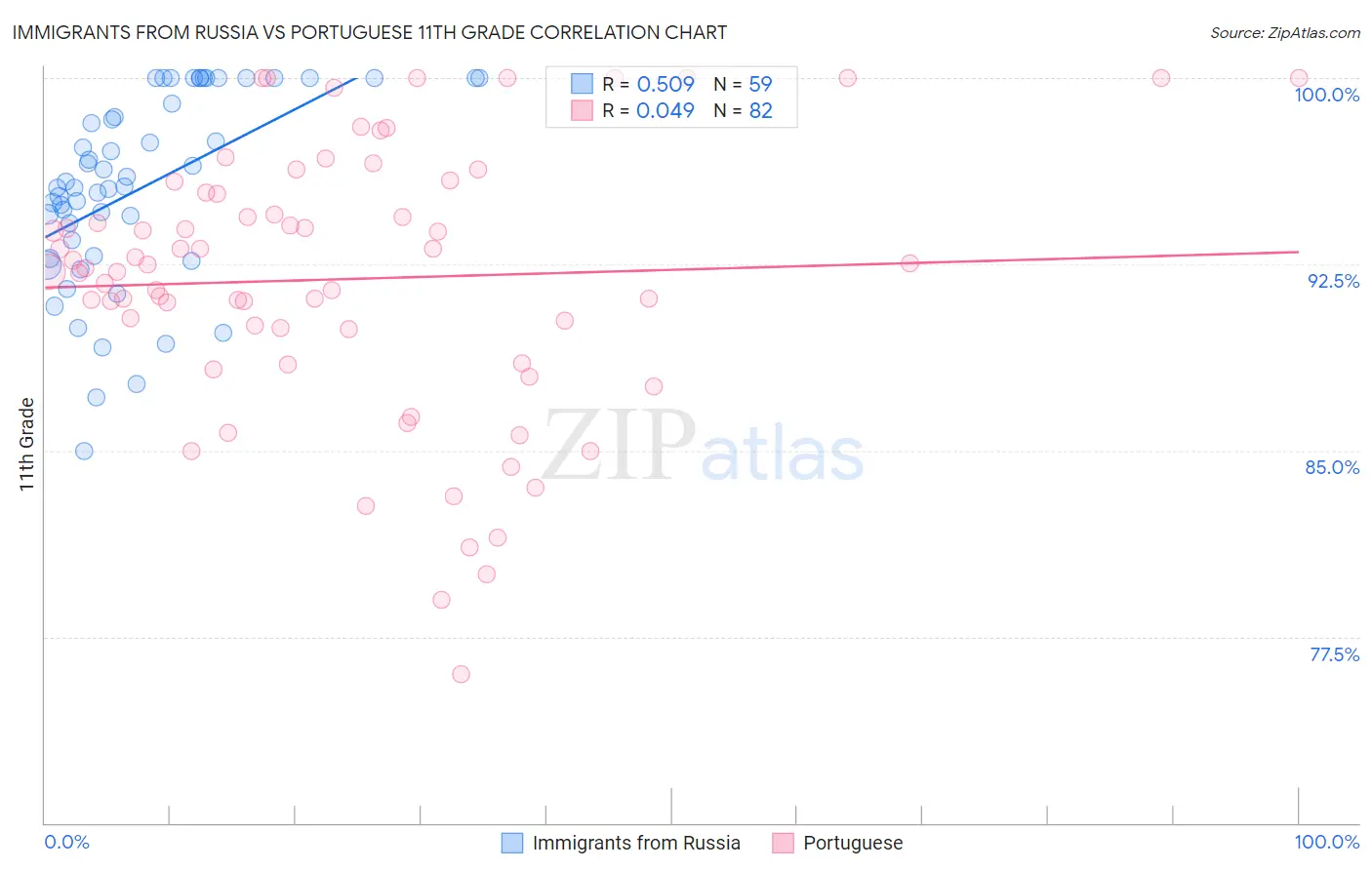Click the ZIPatlas watermark logo
This screenshot has width=1372, height=870.
tap(703, 447)
